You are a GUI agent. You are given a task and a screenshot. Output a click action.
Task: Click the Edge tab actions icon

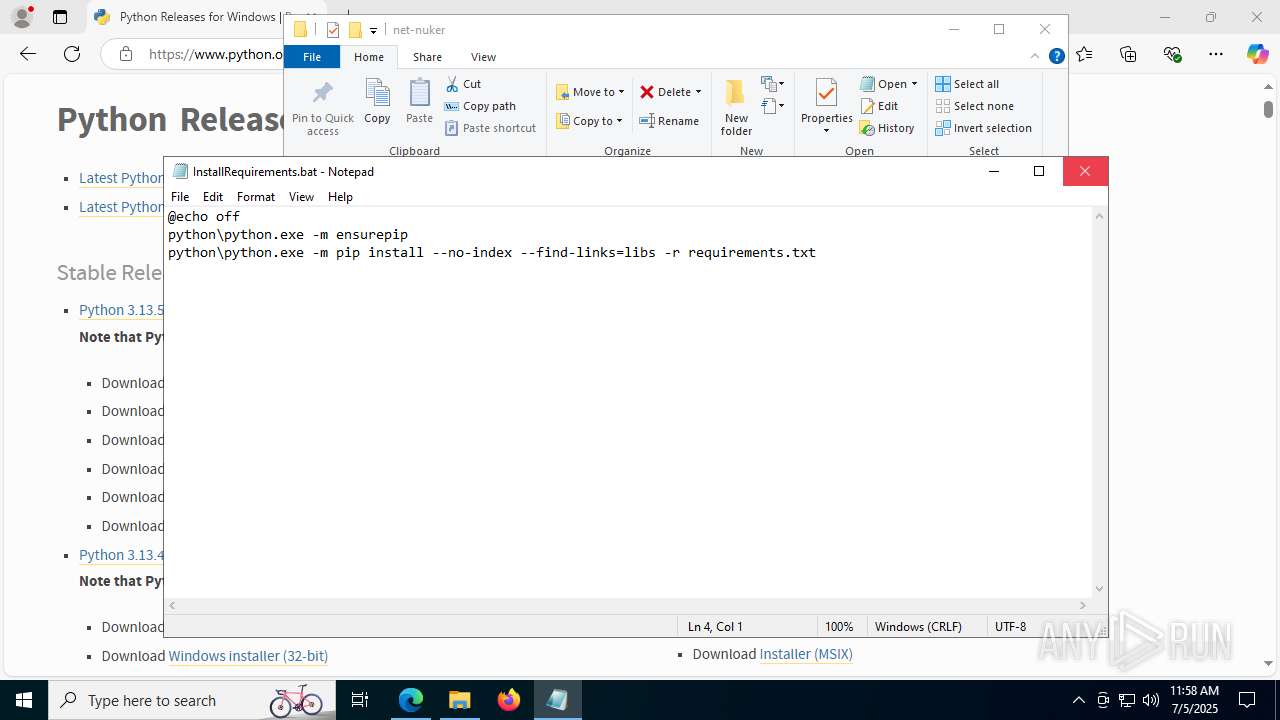(60, 17)
